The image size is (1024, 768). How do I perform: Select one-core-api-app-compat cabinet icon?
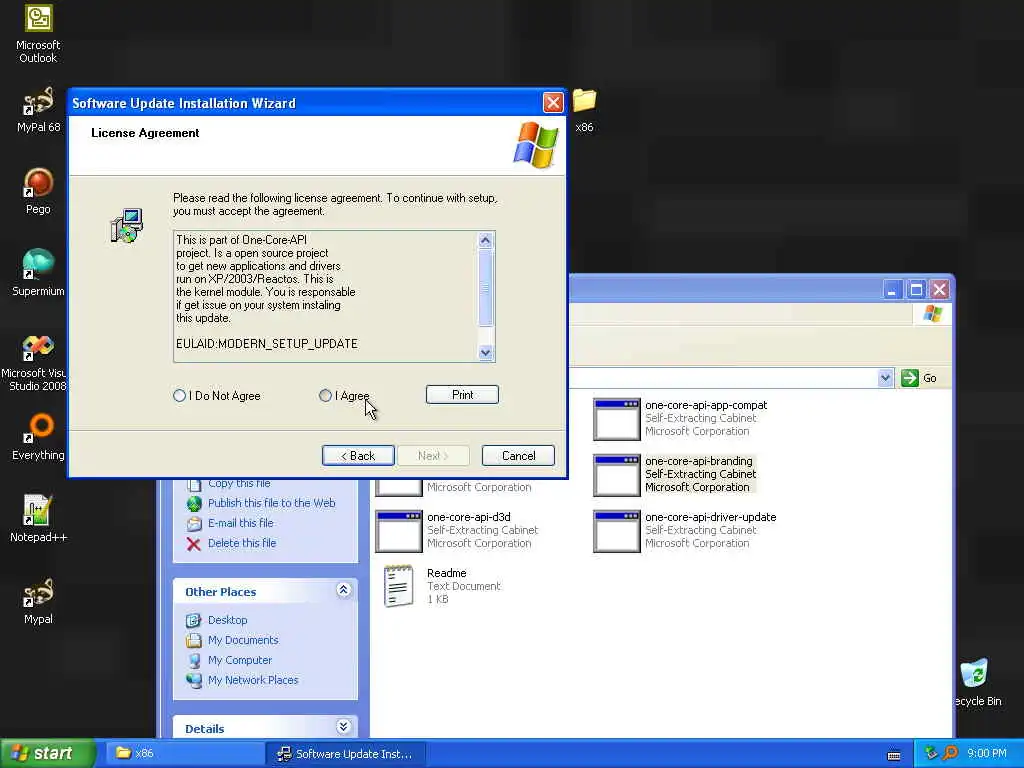click(x=616, y=419)
